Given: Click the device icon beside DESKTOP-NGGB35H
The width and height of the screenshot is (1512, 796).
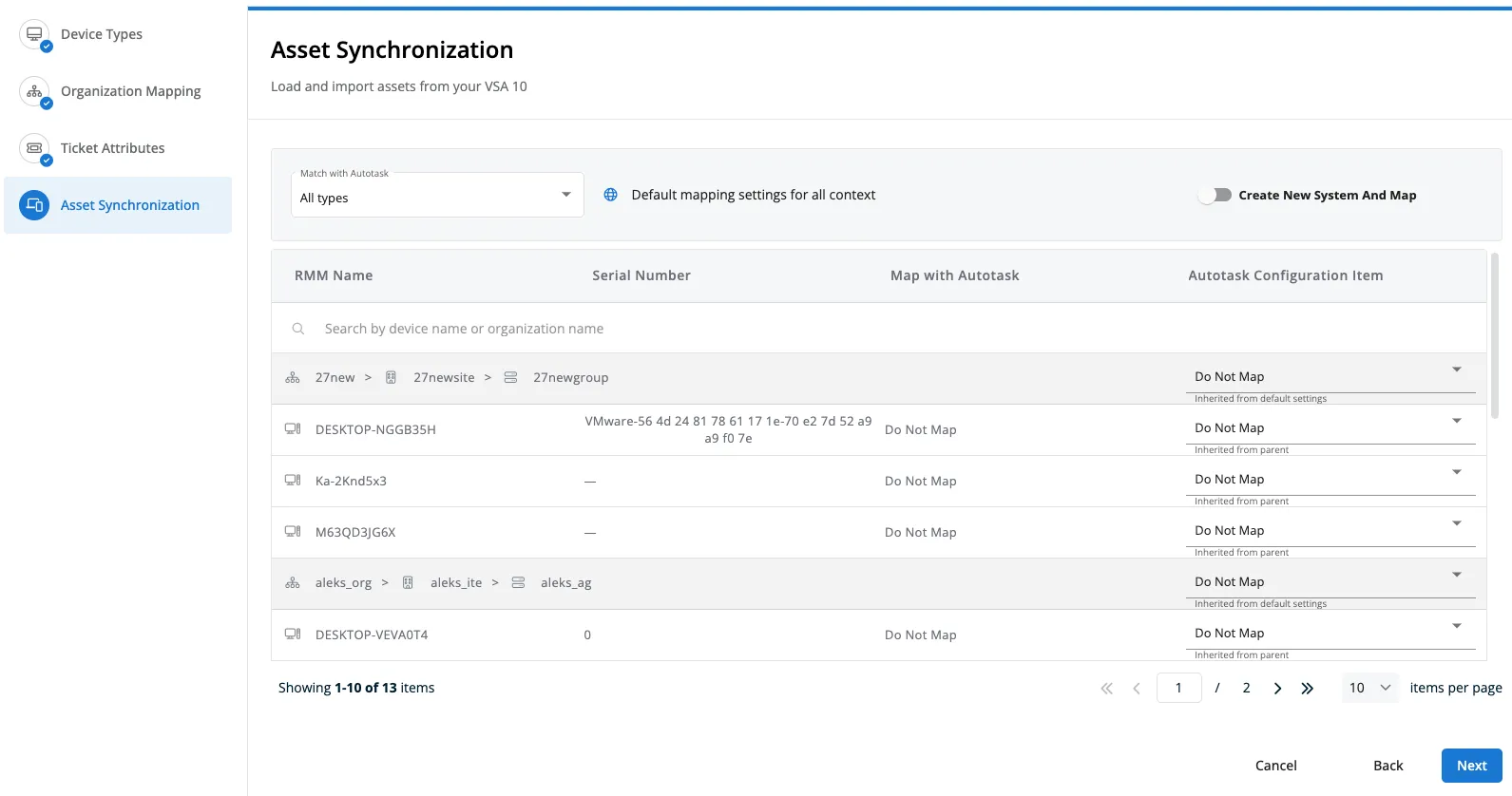Looking at the screenshot, I should 293,429.
